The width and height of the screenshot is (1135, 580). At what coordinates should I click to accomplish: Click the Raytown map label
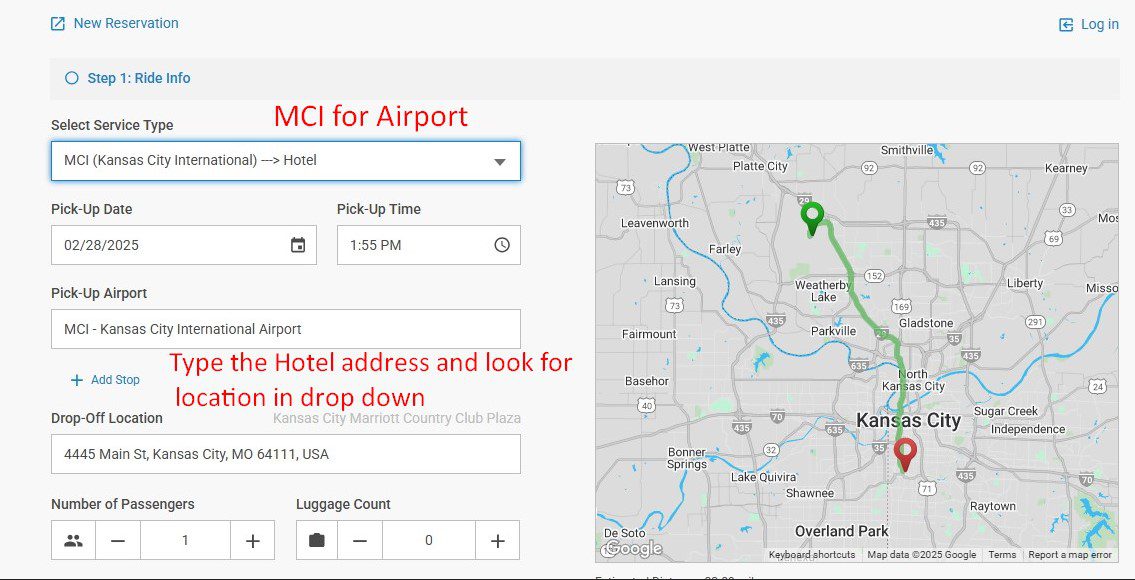(992, 506)
